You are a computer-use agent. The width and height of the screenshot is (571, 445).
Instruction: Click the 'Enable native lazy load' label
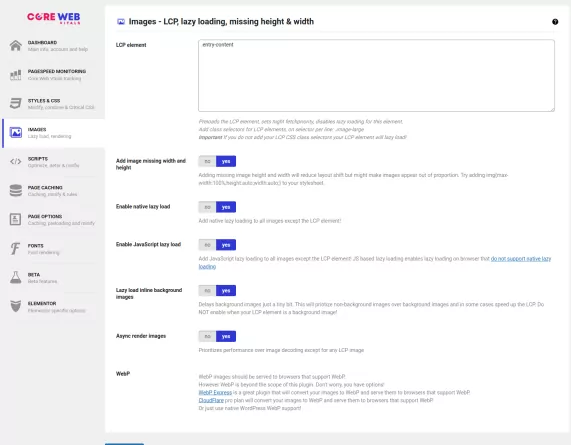(x=143, y=206)
